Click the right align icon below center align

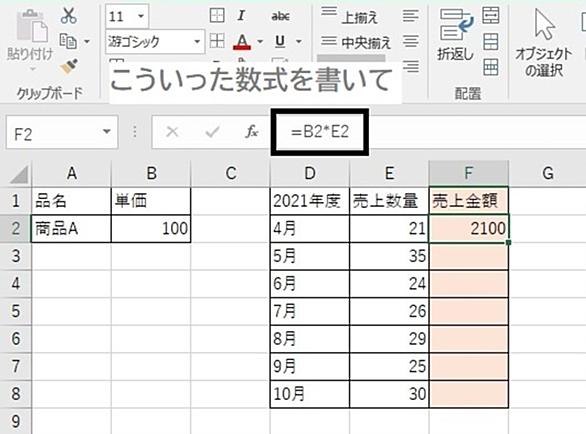[411, 67]
